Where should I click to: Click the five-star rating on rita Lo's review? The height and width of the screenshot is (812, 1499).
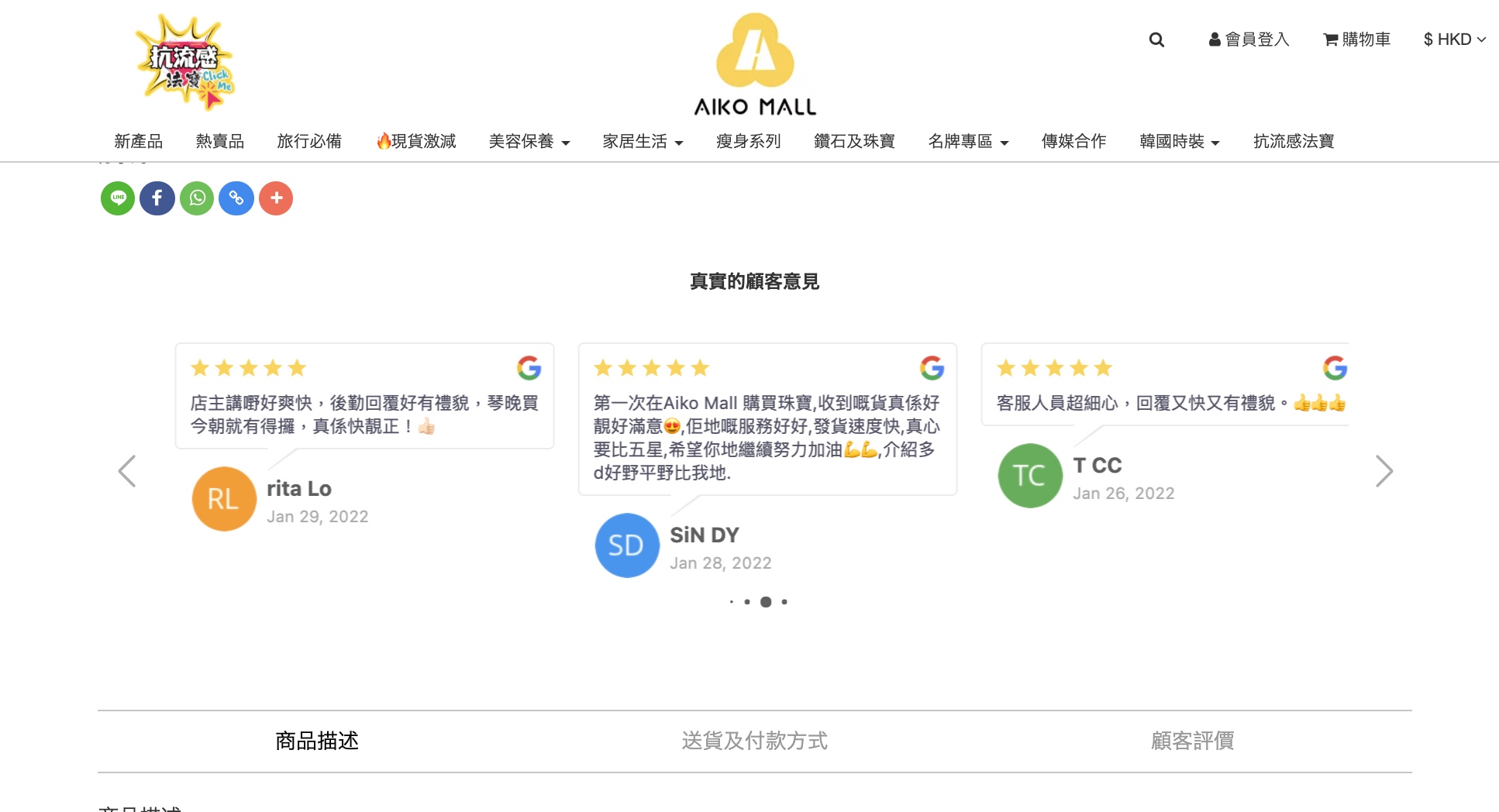(248, 368)
